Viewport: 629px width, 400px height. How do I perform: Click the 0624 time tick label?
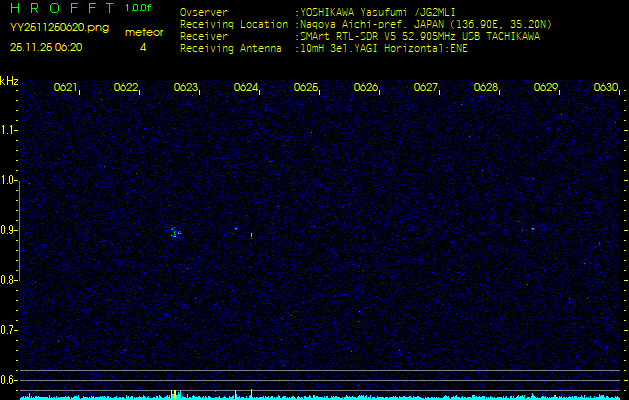(246, 88)
